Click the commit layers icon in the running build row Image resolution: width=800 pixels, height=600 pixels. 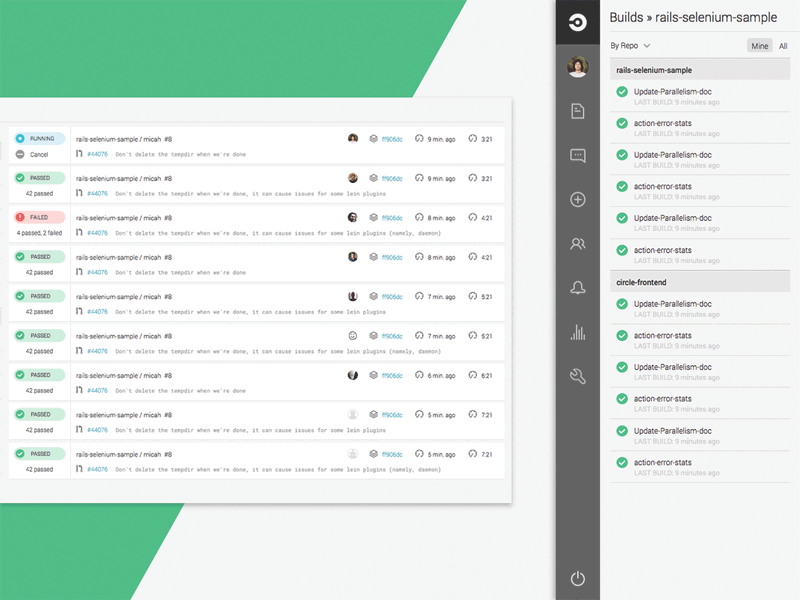(373, 138)
